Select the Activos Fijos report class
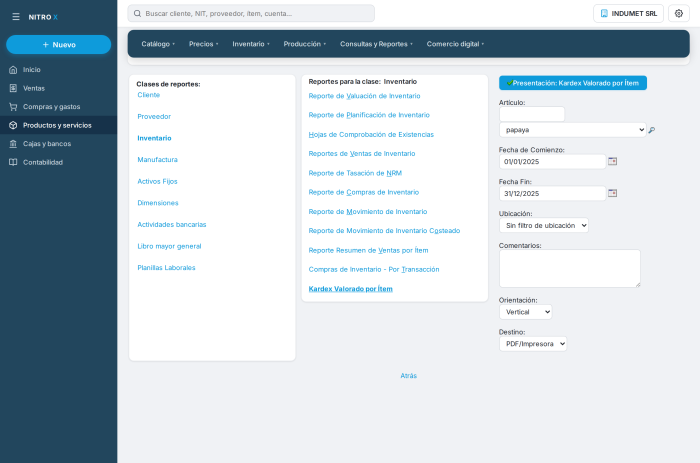Screen dimensions: 700x463 pyautogui.click(x=158, y=181)
